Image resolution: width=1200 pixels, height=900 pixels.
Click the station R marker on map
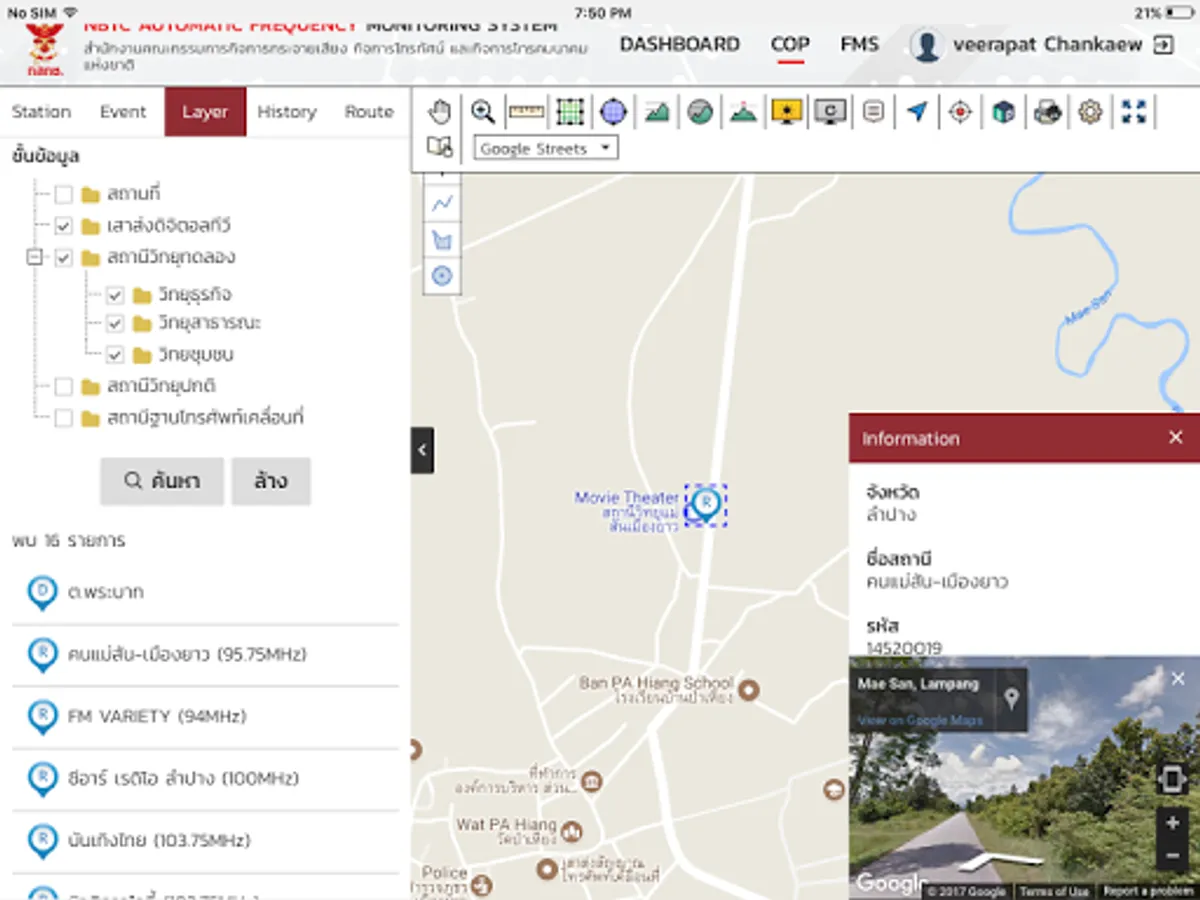pos(706,503)
